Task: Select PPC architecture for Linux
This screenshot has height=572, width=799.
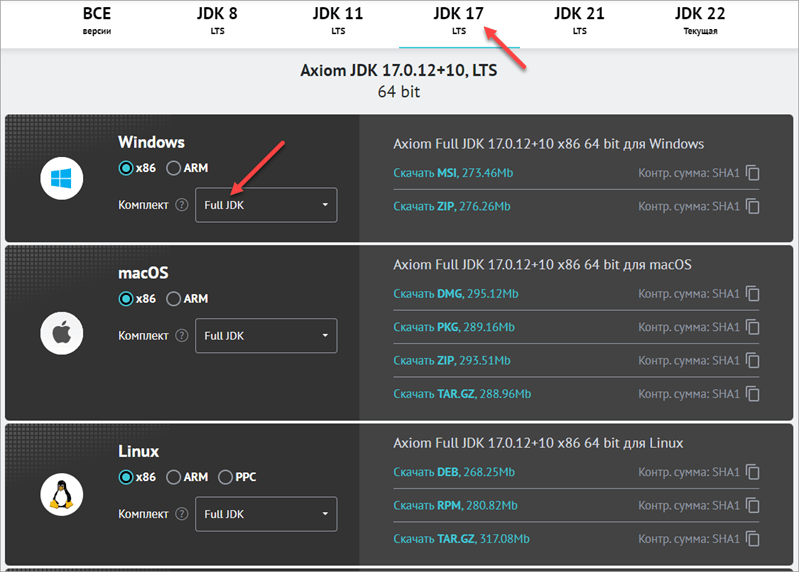Action: point(225,477)
